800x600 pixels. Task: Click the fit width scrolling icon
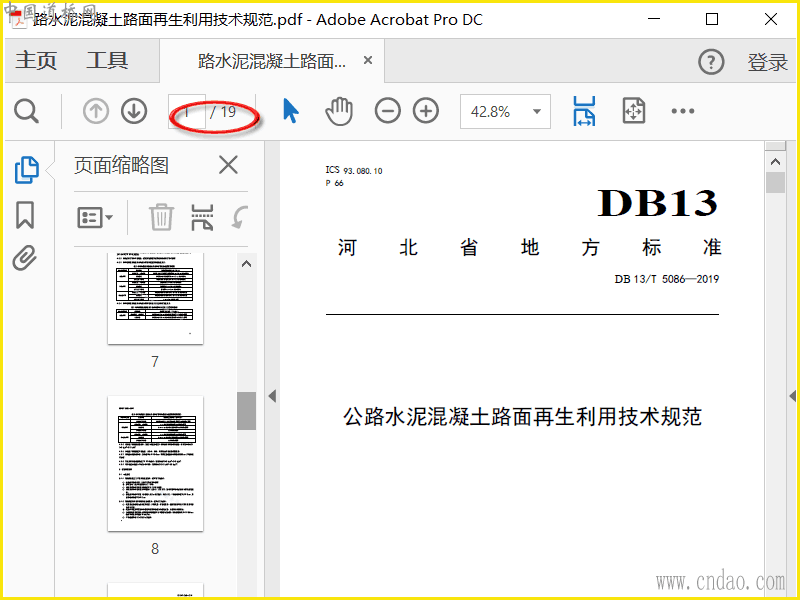coord(584,111)
